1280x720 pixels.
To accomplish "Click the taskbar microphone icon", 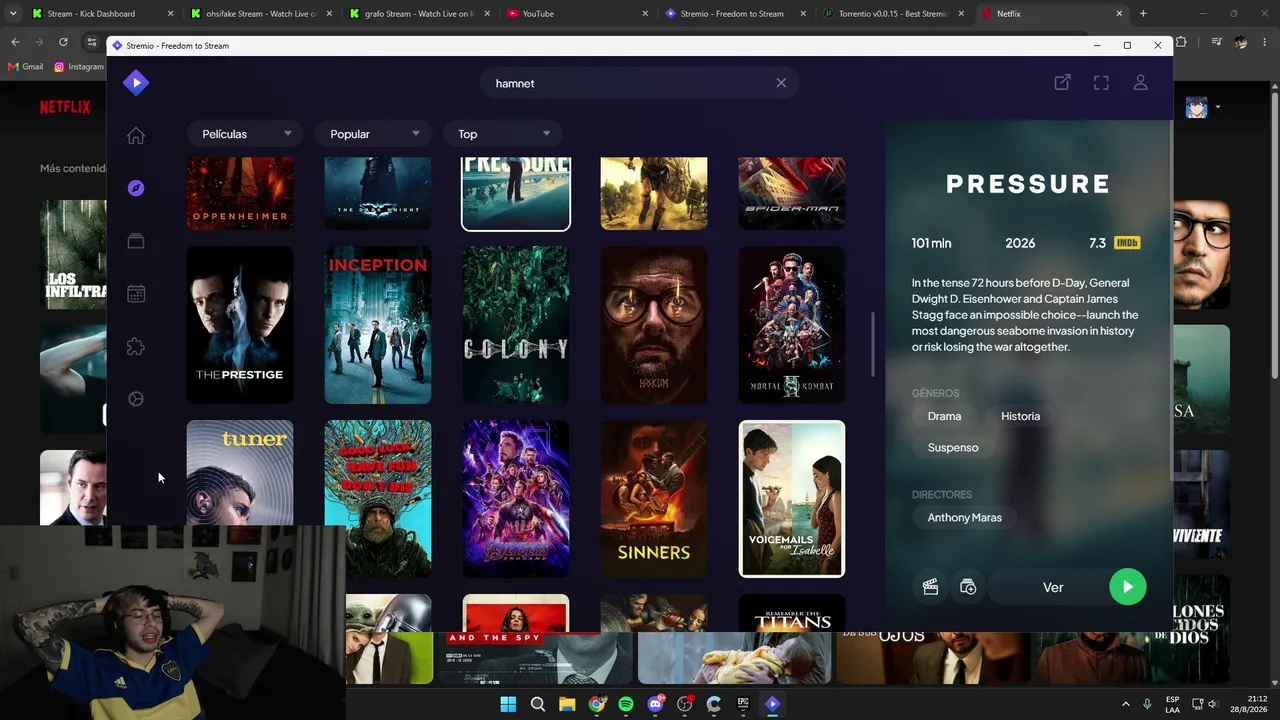I will coord(1147,704).
